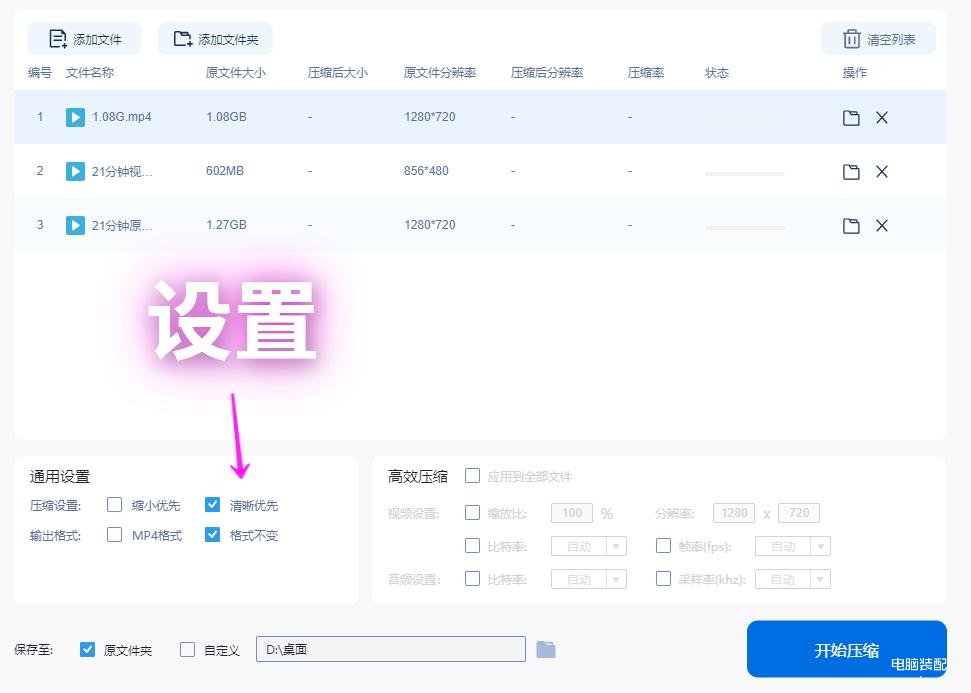Screen dimensions: 971x693
Task: Open folder icon in 1.08G.mp4 row
Action: [851, 118]
